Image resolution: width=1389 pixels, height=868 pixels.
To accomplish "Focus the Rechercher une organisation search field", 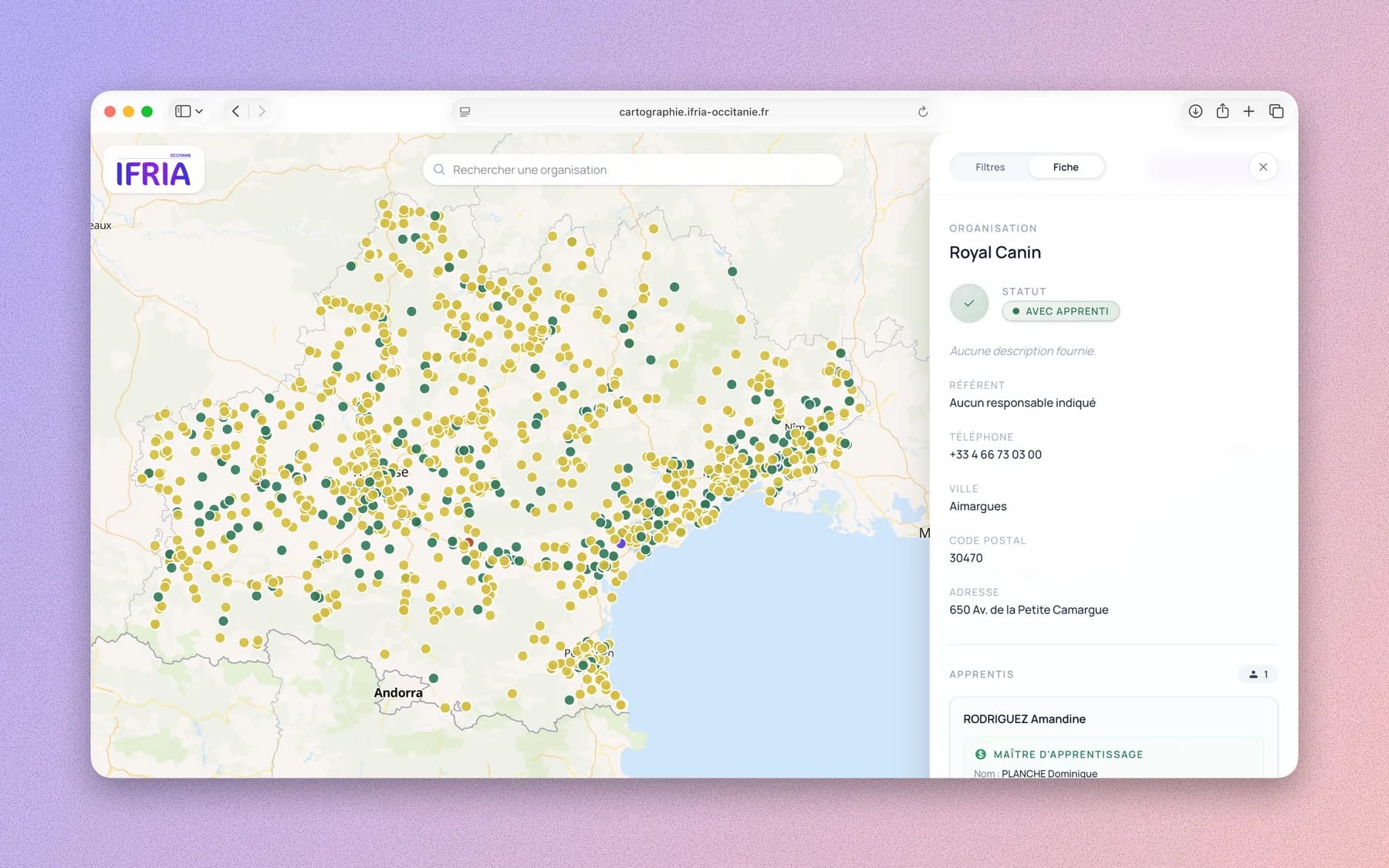I will [633, 170].
